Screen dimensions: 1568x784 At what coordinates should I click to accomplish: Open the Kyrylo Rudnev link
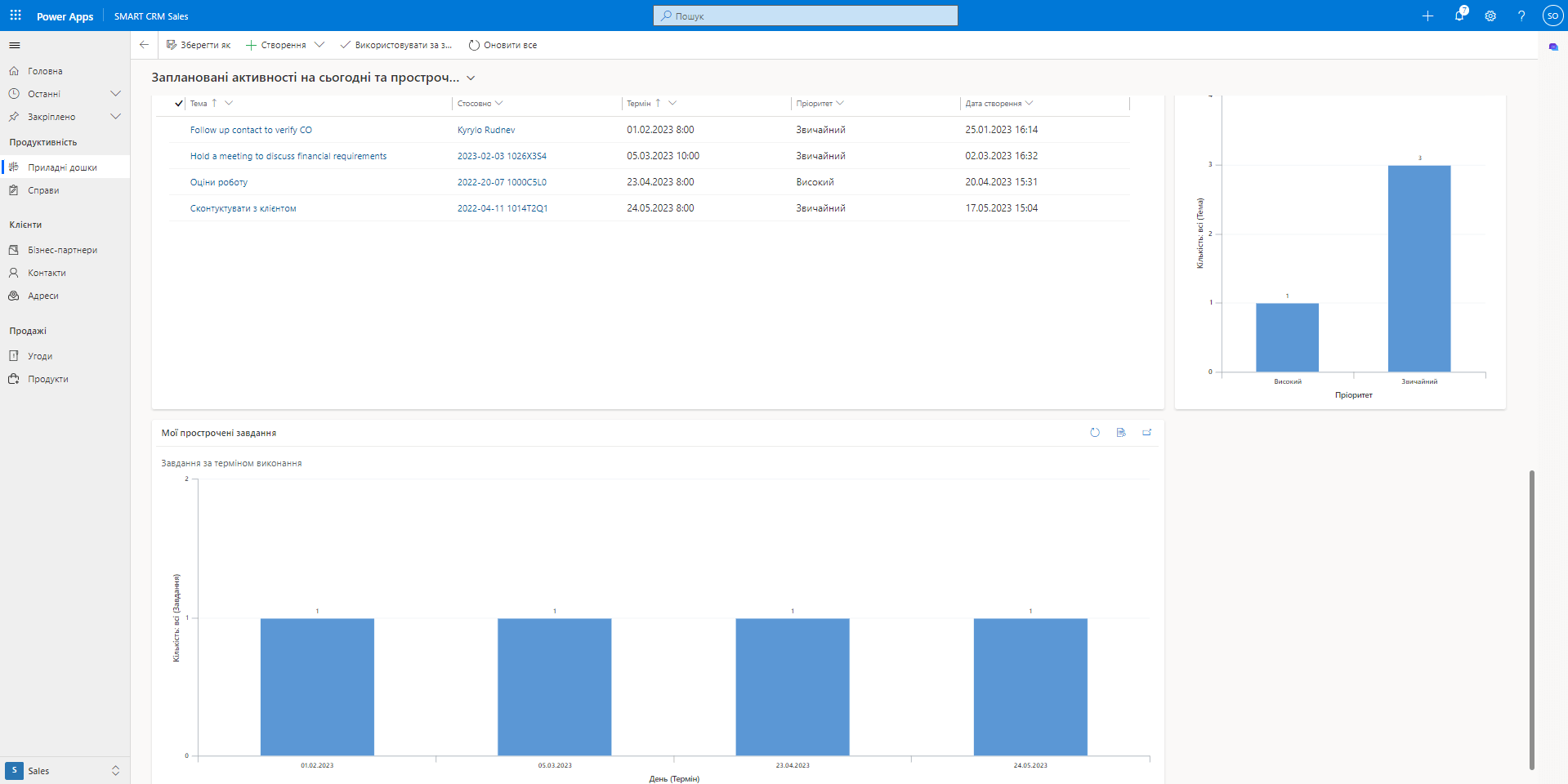click(486, 130)
